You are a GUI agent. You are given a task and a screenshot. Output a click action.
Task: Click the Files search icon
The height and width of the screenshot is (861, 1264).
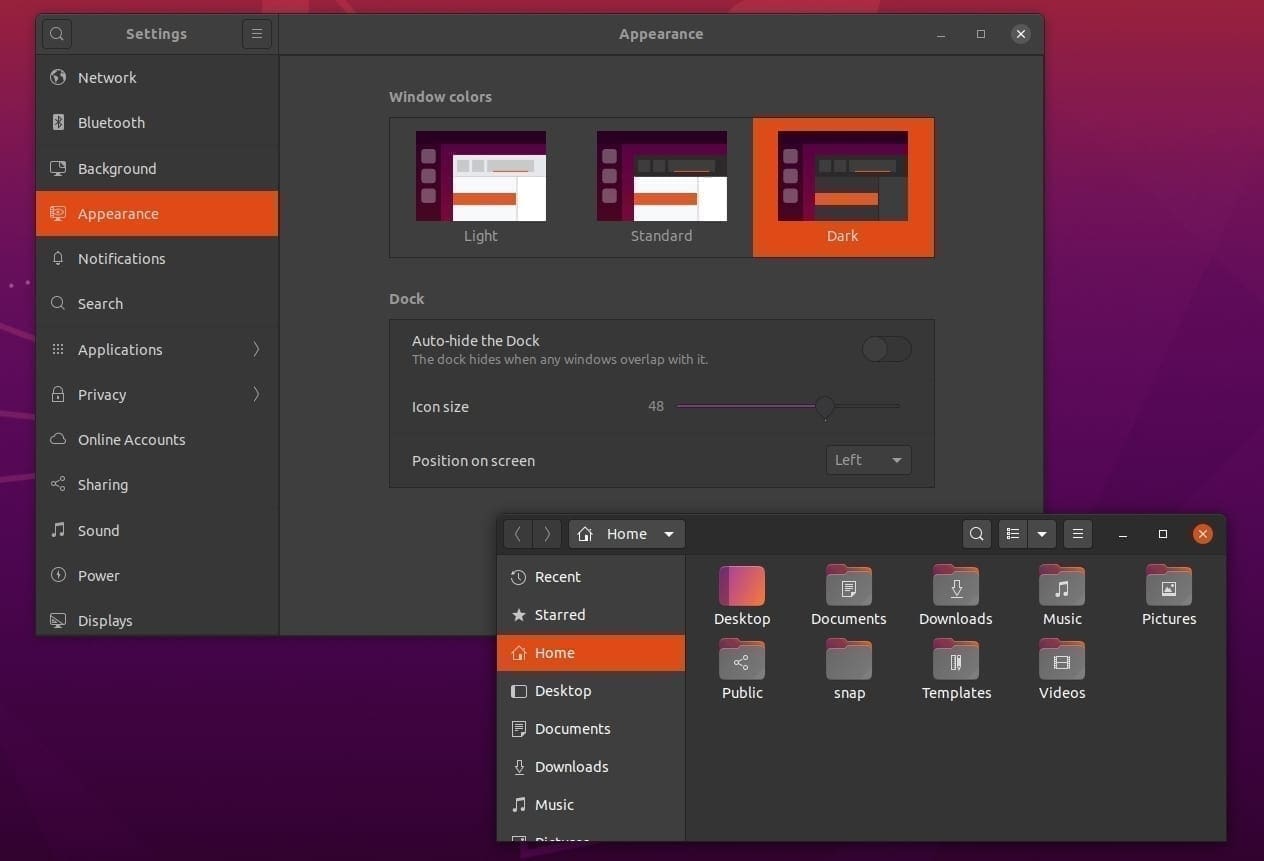(977, 534)
